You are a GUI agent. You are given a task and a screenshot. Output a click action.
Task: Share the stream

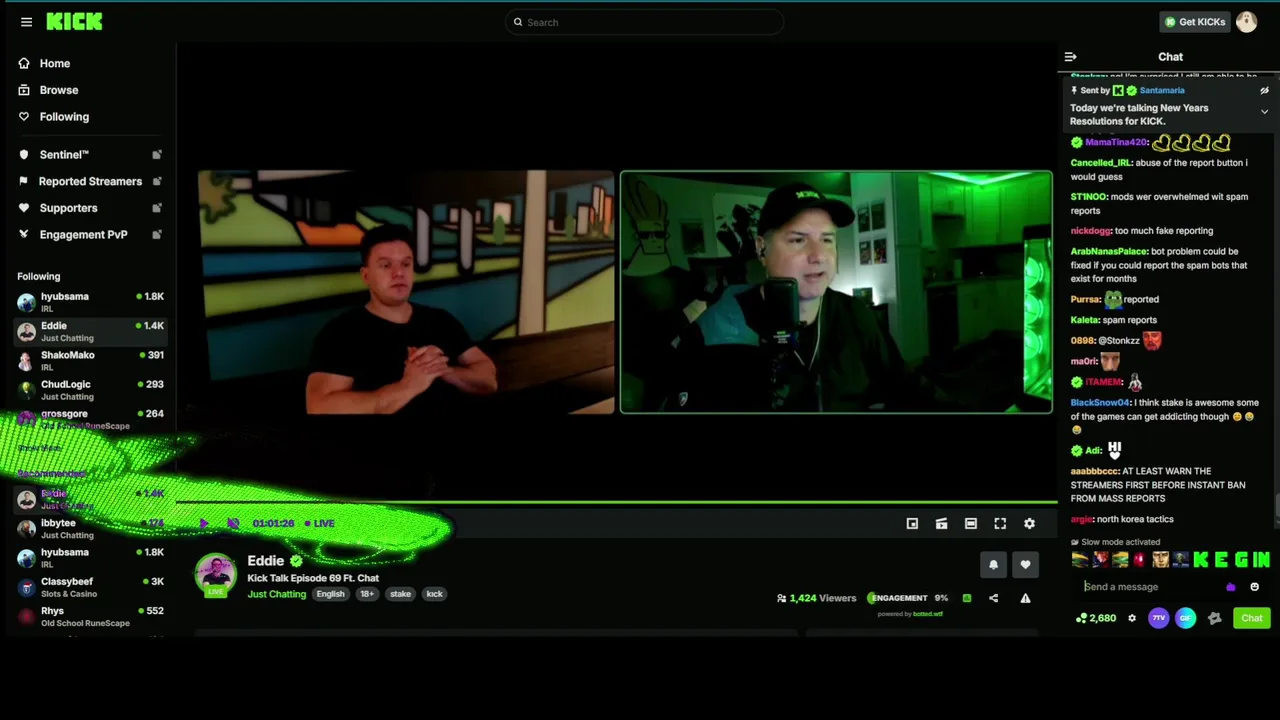(993, 598)
